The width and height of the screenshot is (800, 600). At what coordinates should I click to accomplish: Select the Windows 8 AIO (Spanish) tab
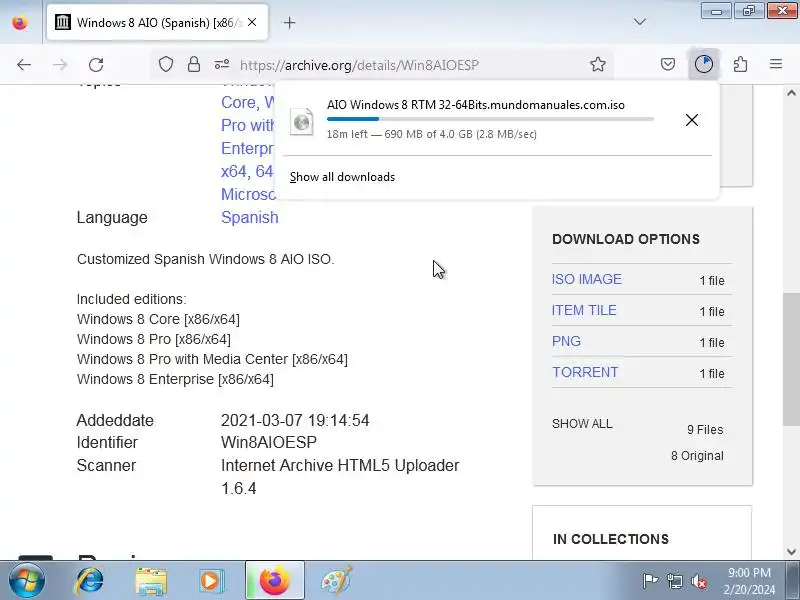coord(157,22)
